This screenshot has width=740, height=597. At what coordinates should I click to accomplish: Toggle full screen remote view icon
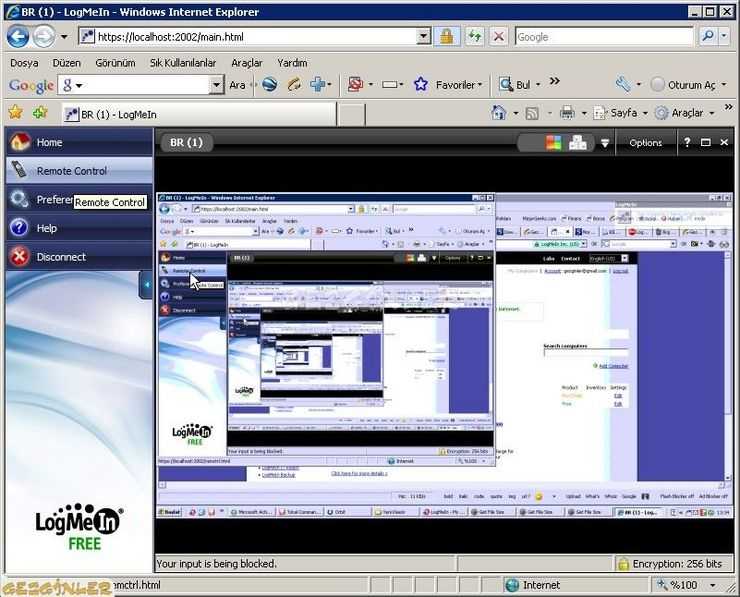[706, 143]
